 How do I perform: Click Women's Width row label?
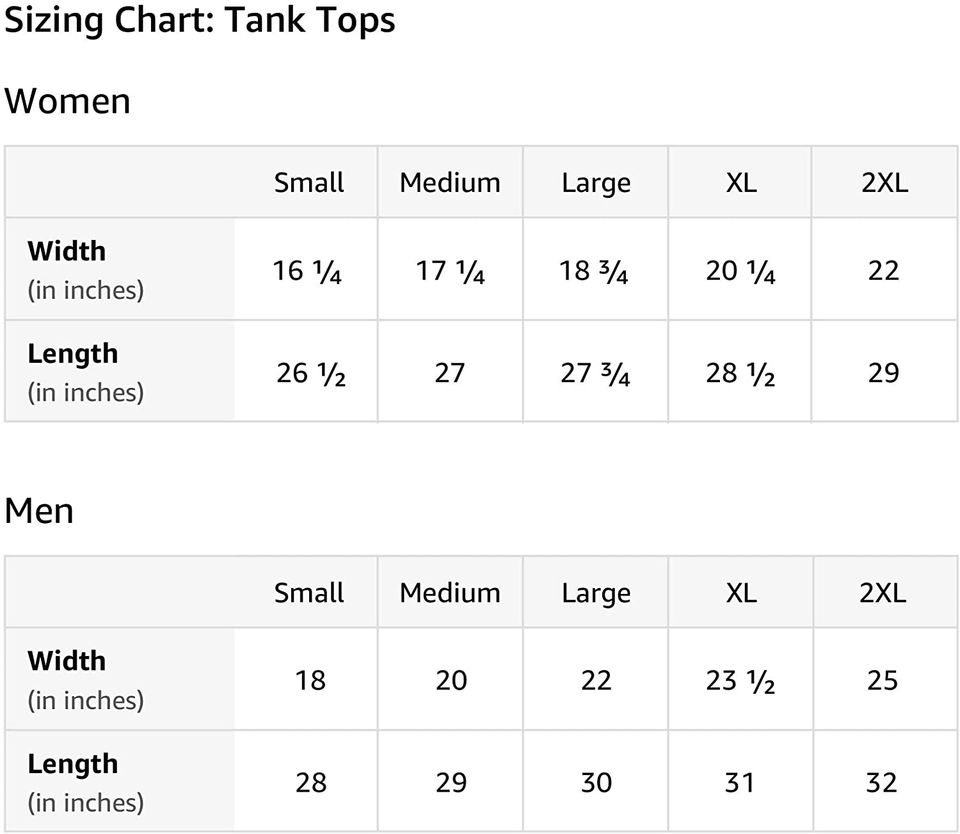tap(66, 251)
